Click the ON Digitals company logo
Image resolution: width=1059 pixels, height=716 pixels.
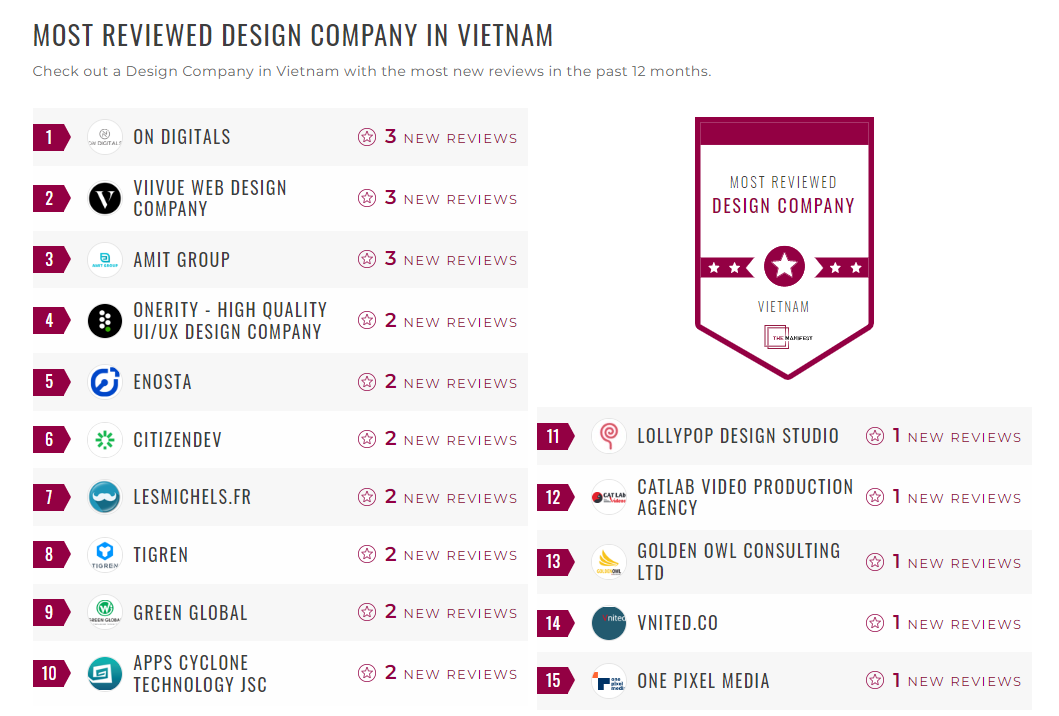click(105, 137)
